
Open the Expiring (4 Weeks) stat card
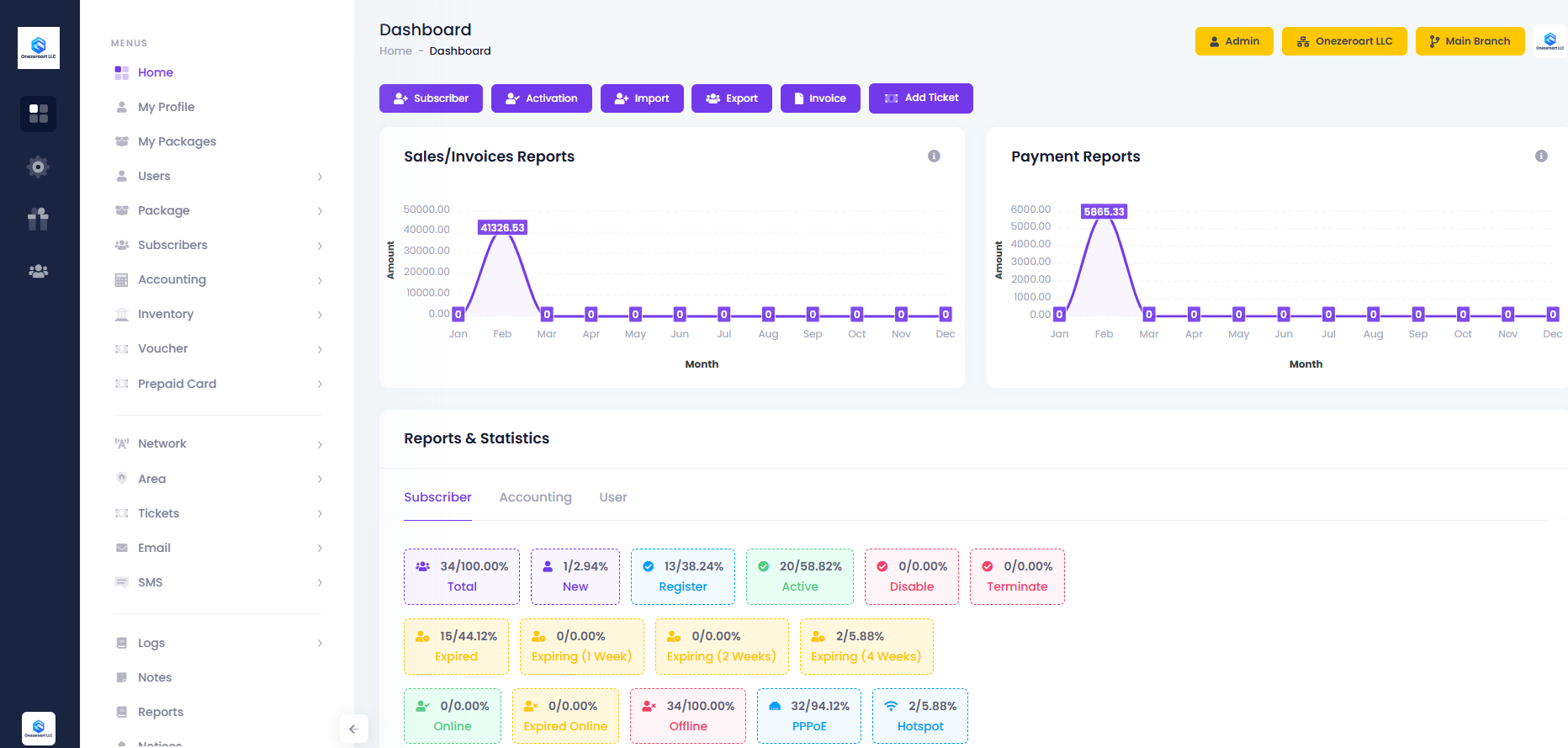866,646
